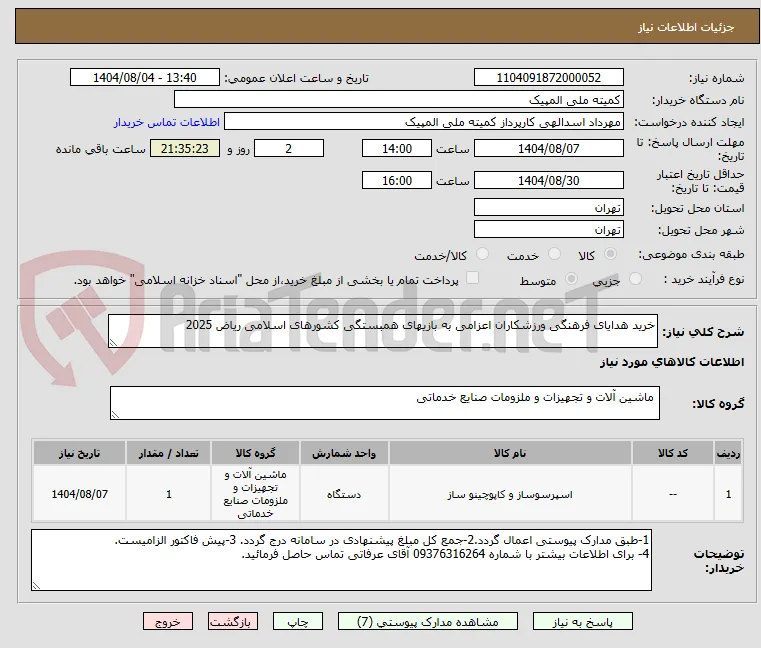The image size is (761, 648).
Task: Click the دستگاه unit cell
Action: [344, 494]
